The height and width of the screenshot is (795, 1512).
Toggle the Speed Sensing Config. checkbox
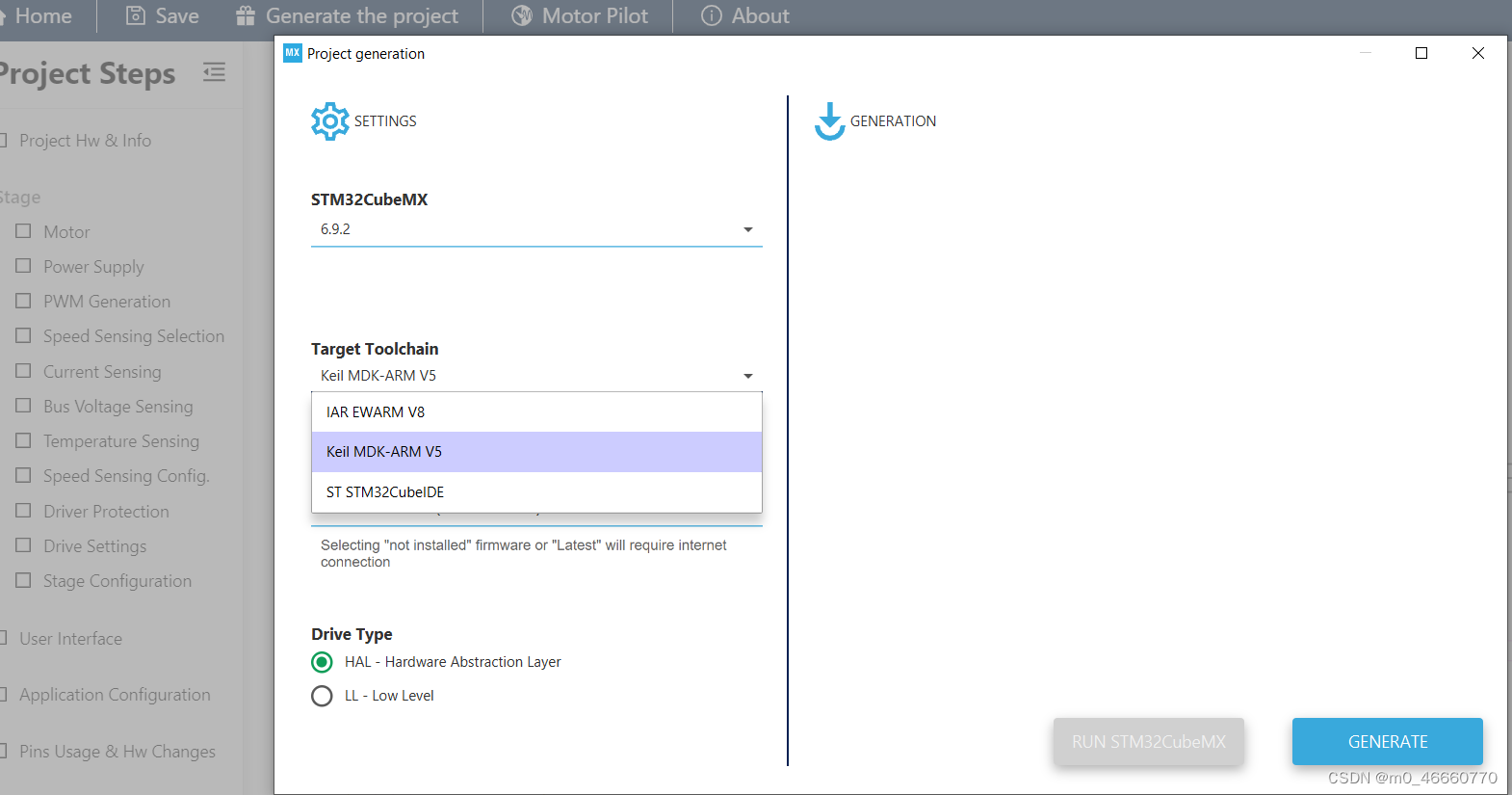[23, 475]
